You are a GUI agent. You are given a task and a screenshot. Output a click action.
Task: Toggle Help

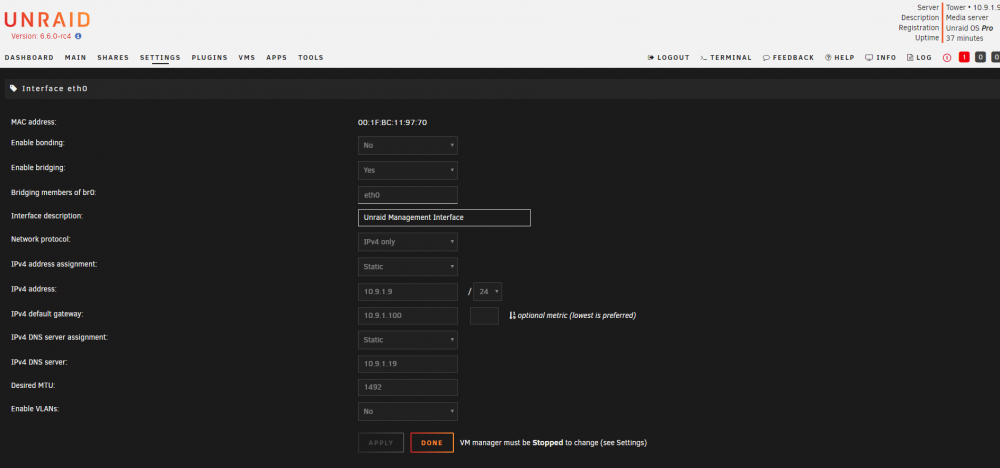click(839, 57)
